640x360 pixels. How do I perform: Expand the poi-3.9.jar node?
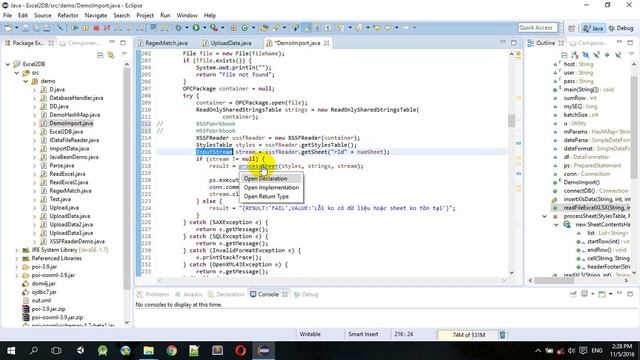[17, 267]
